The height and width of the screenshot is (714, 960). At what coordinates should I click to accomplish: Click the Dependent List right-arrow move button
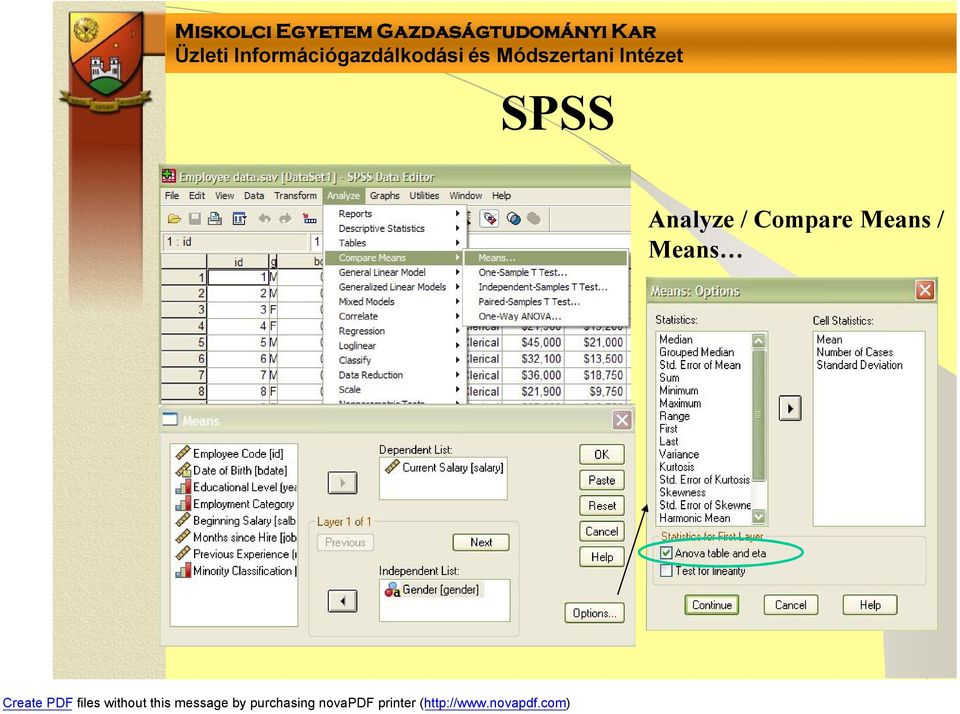coord(343,483)
